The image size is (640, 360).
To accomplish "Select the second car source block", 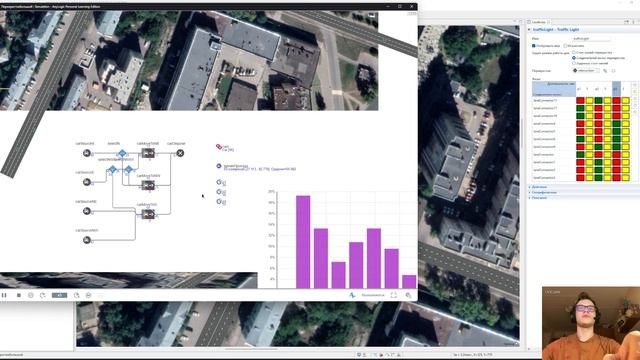I will click(87, 182).
